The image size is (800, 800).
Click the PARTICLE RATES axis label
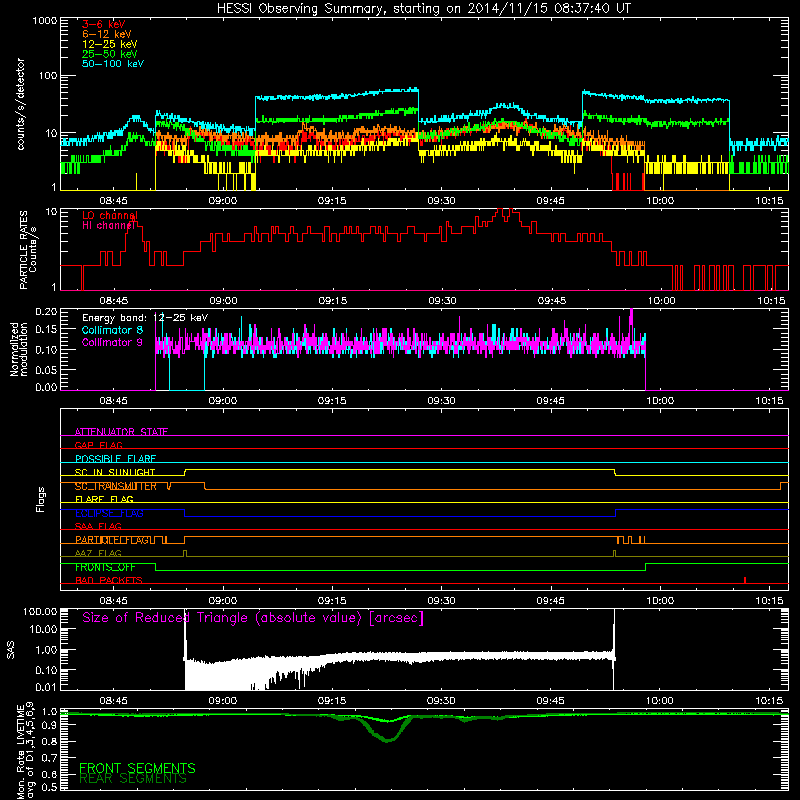pyautogui.click(x=23, y=250)
